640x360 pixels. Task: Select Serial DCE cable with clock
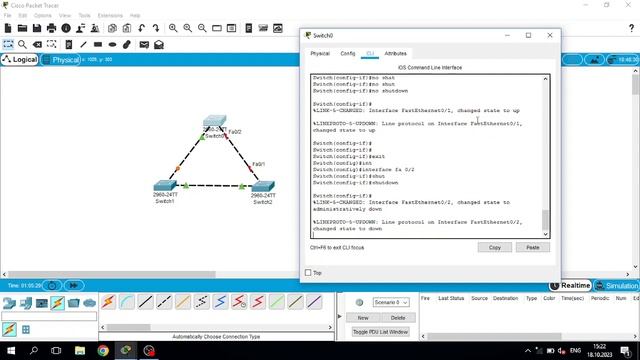tap(239, 302)
